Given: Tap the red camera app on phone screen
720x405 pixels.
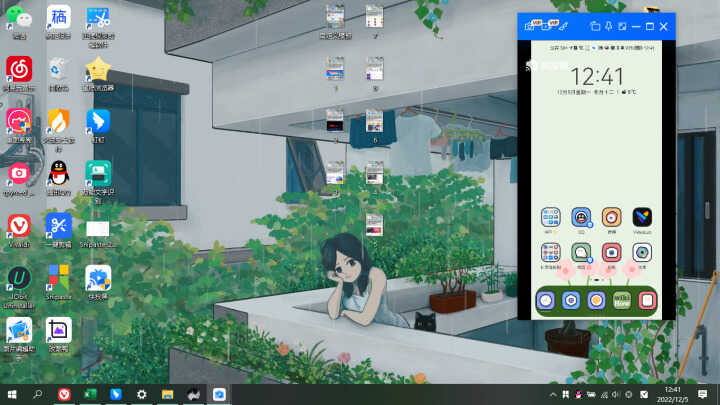Looking at the screenshot, I should [x=612, y=253].
